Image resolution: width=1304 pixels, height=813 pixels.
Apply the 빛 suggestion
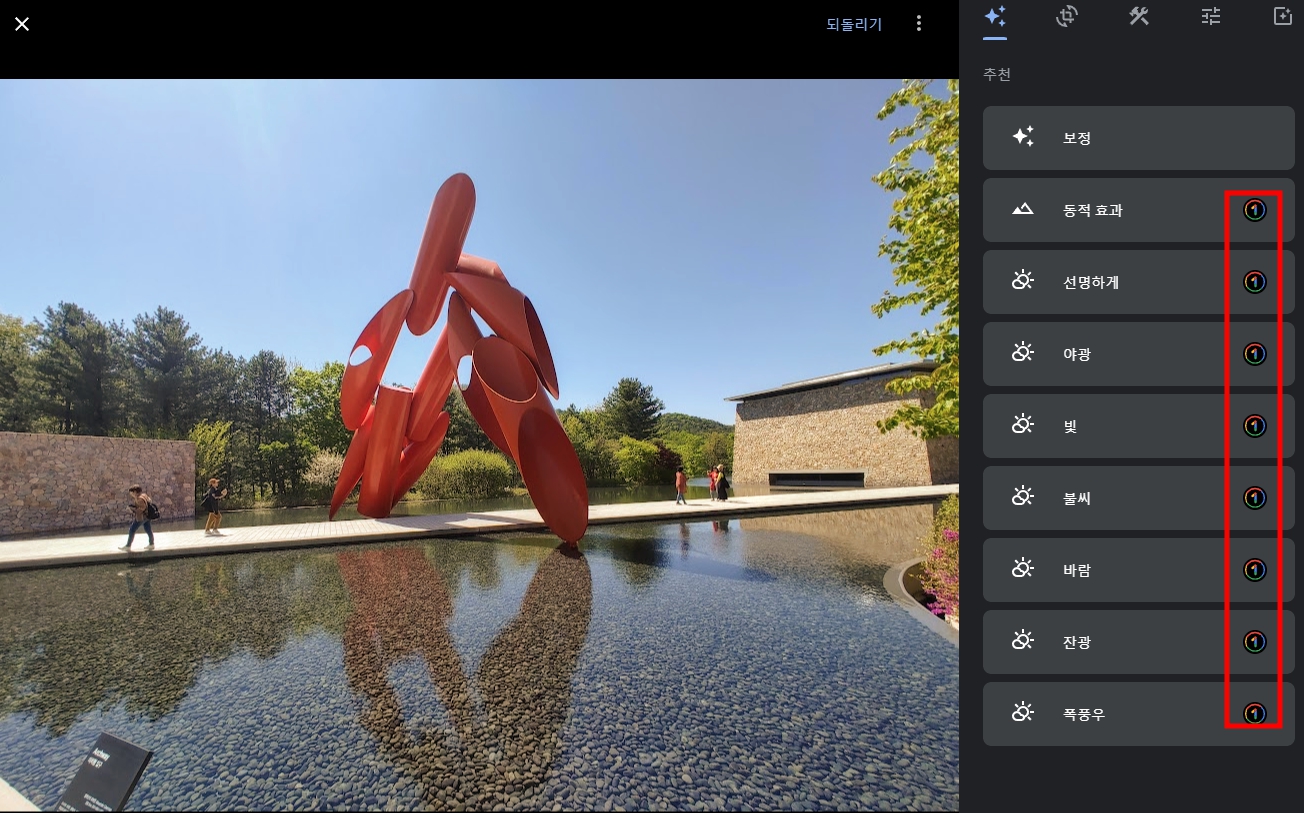pos(1139,426)
